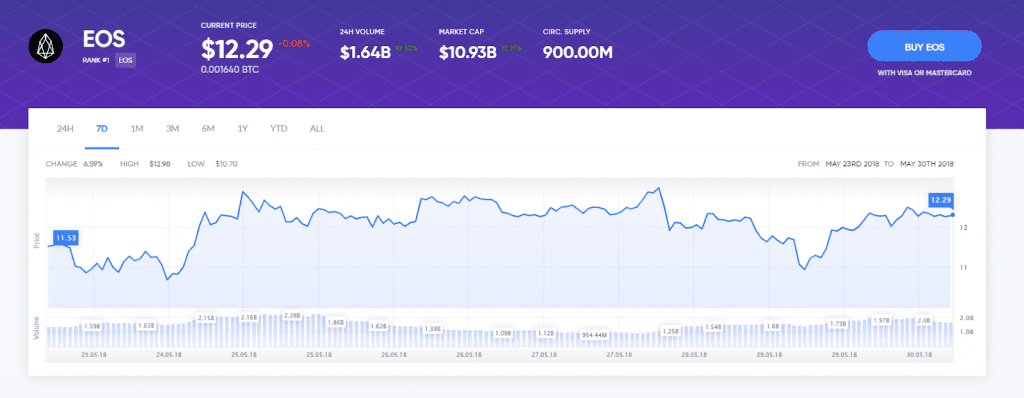Click the 23.05.18 date axis label
Viewport: 1024px width, 398px height.
tap(93, 355)
